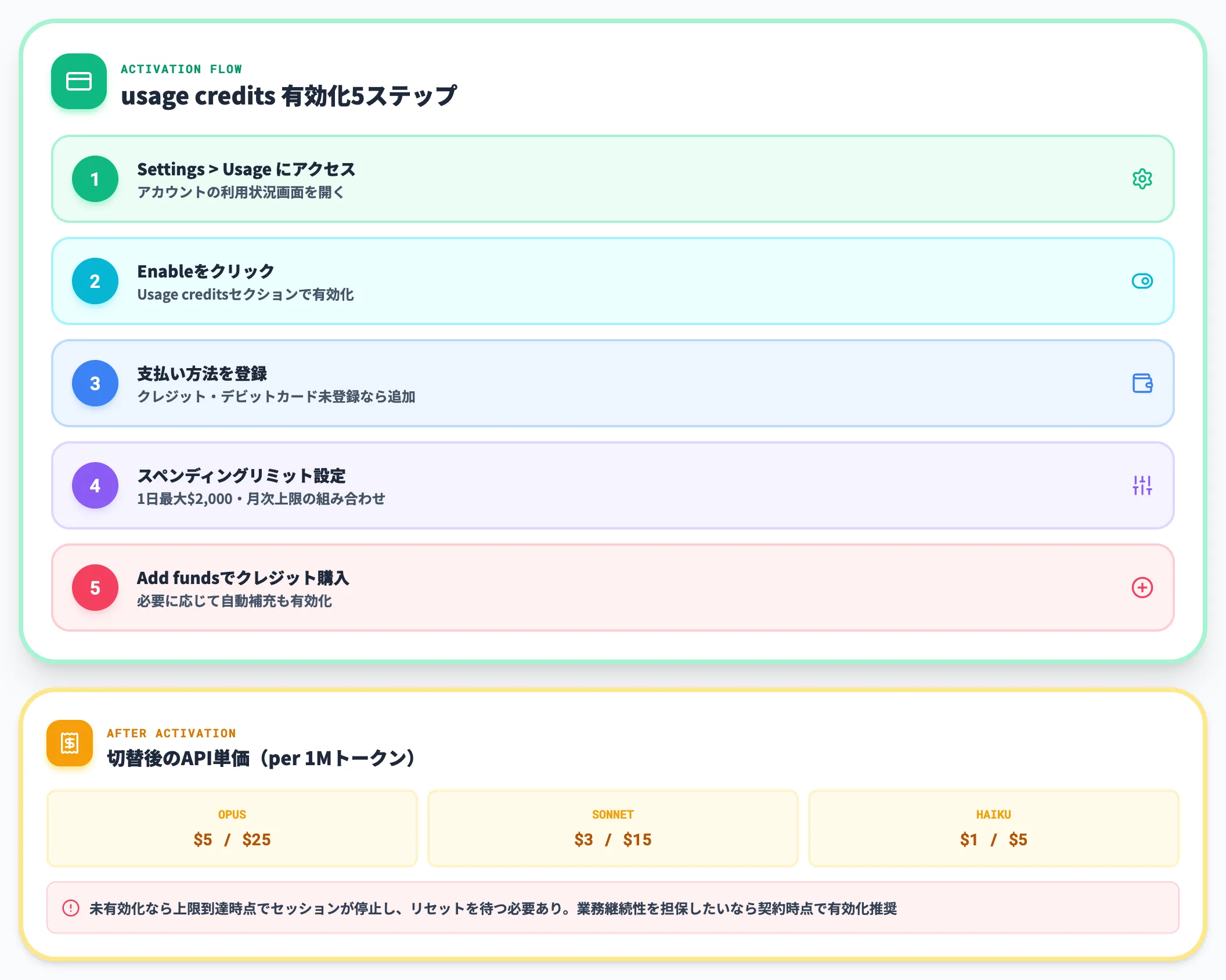Viewport: 1226px width, 980px height.
Task: Click the wallet icon in the payment method row
Action: [x=1142, y=383]
